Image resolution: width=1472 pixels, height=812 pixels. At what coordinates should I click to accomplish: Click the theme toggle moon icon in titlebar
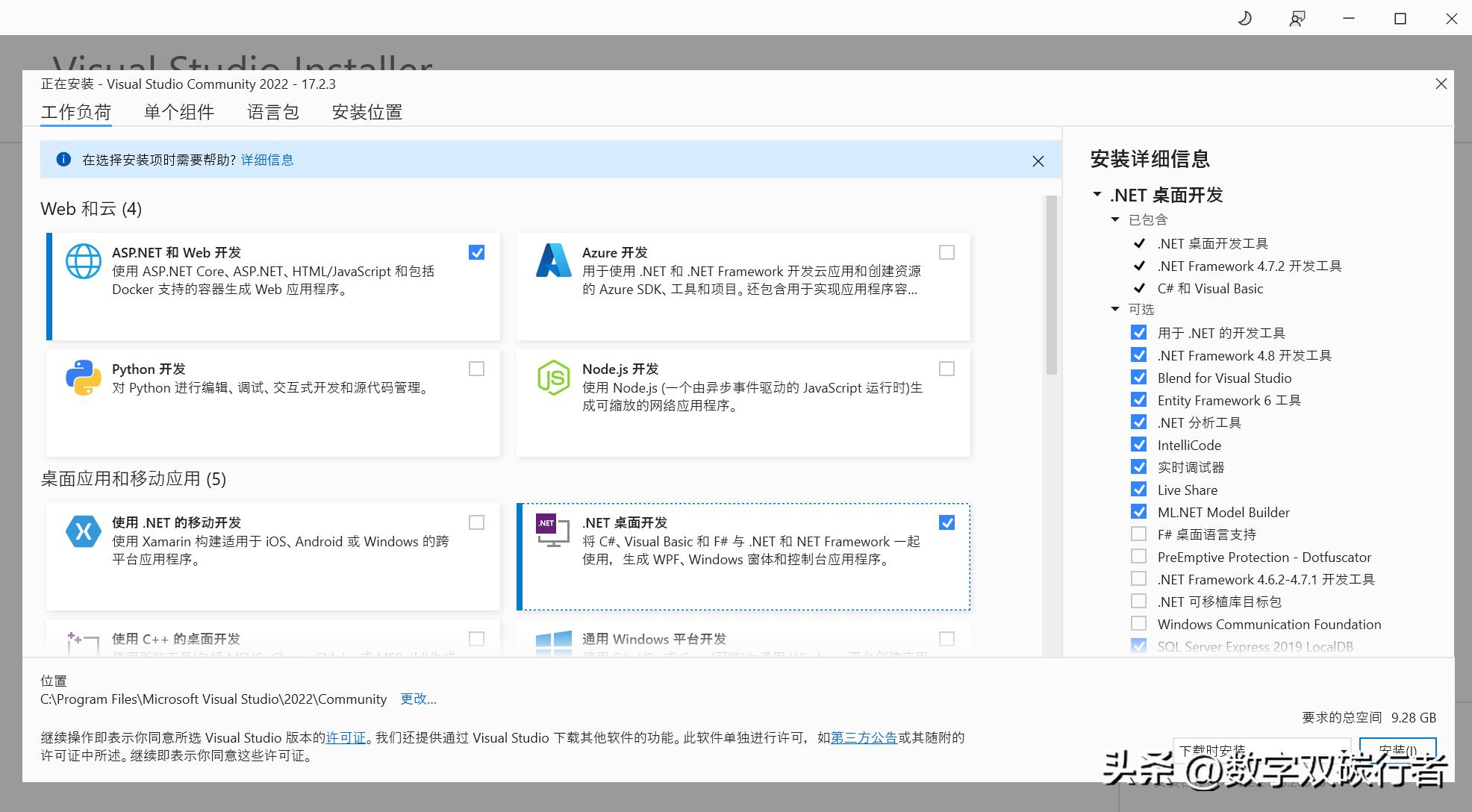tap(1244, 17)
